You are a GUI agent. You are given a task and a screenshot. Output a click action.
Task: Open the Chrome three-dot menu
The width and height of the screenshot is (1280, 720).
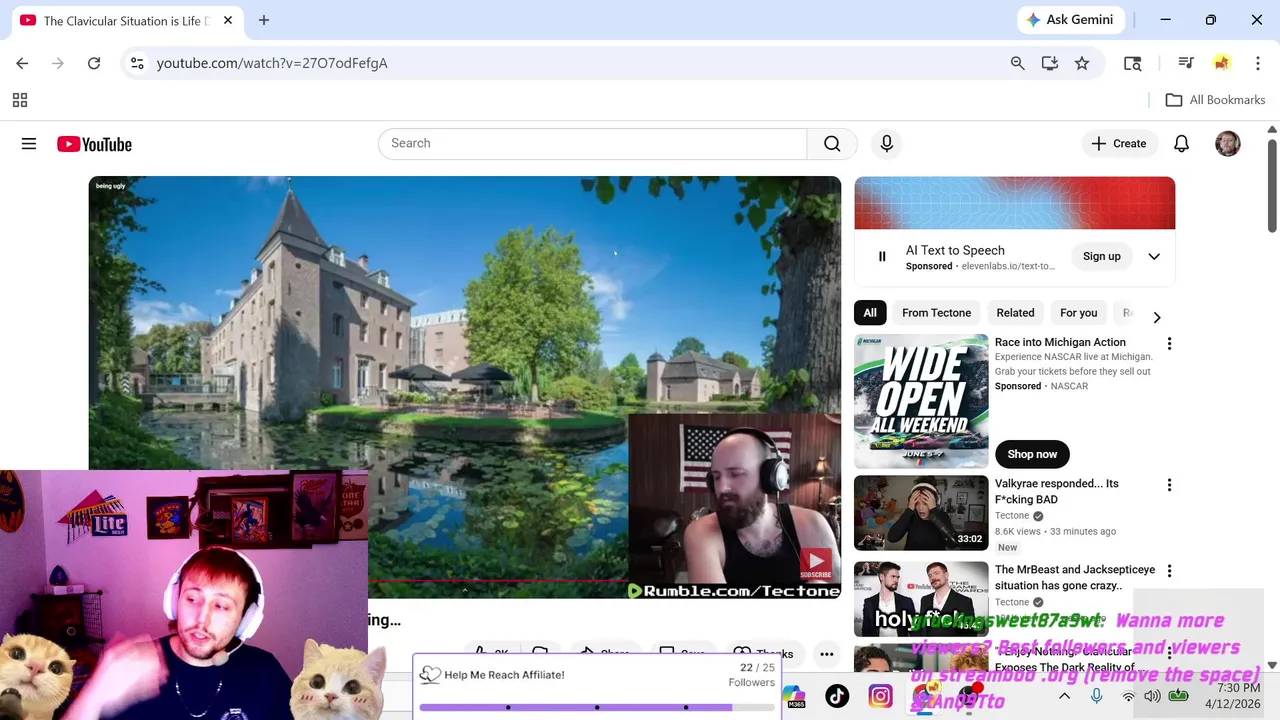(1257, 63)
